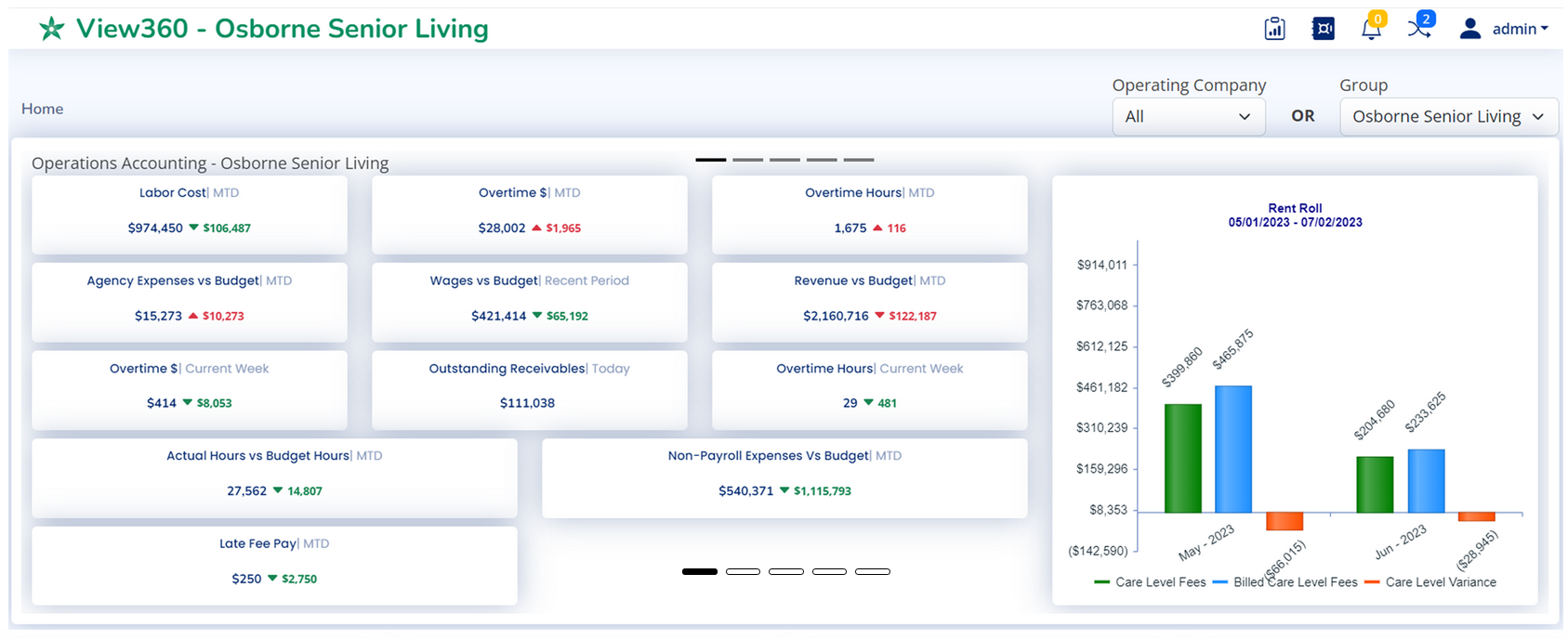Click May 2023 blue Billed Care bar
This screenshot has height=639, width=1568.
click(x=1233, y=449)
